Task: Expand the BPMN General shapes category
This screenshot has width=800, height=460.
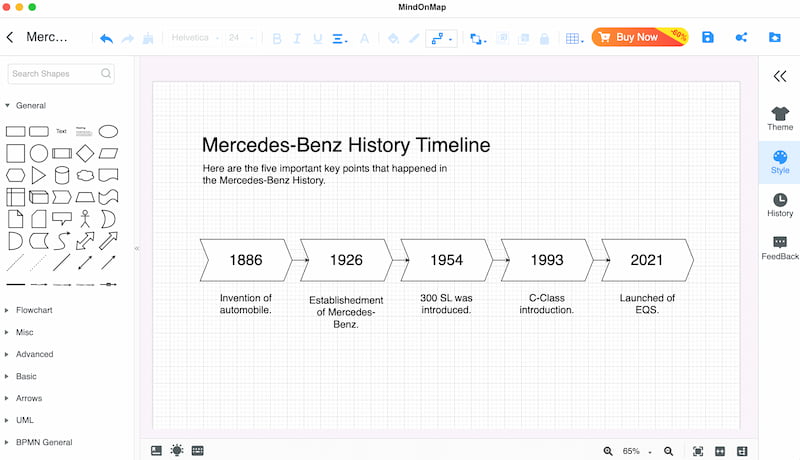Action: [39, 442]
